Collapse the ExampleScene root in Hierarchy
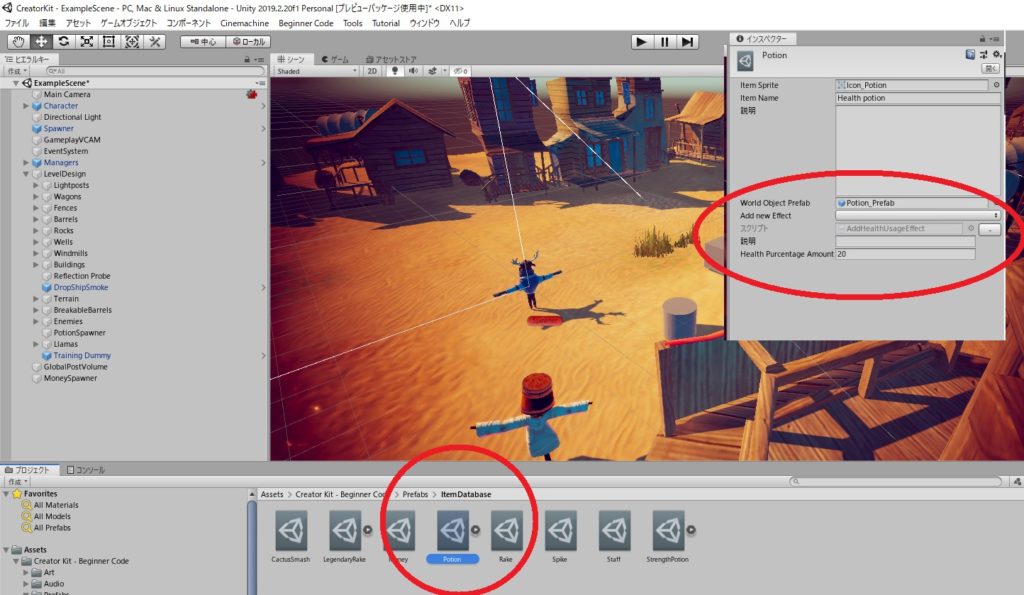This screenshot has height=595, width=1024. [16, 84]
